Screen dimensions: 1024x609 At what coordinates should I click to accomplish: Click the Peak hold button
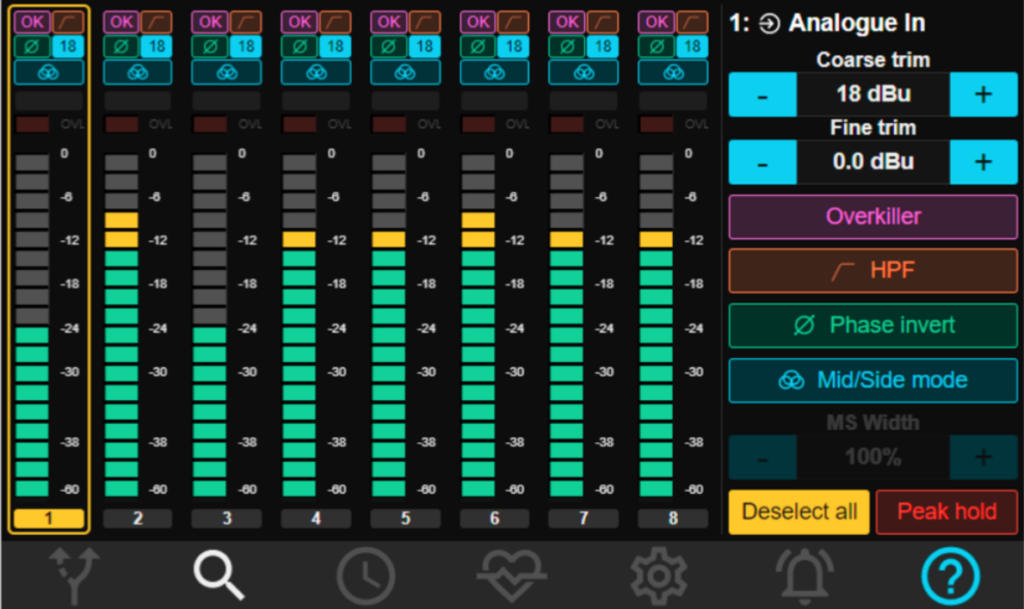pyautogui.click(x=946, y=512)
